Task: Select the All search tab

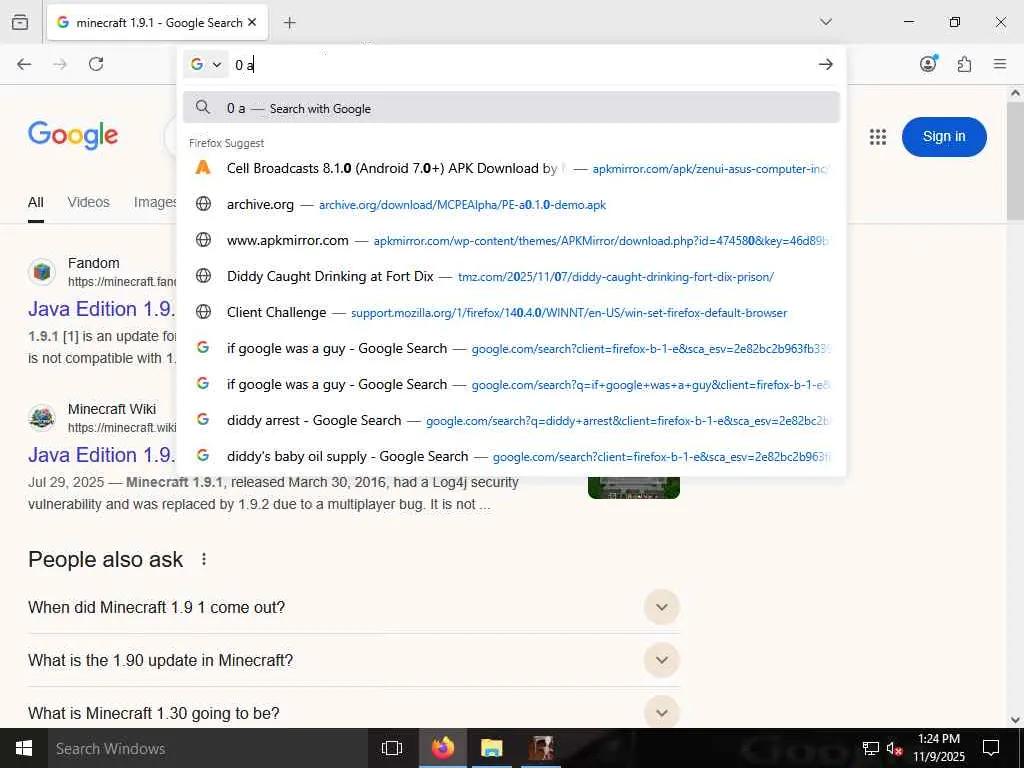Action: coord(36,202)
